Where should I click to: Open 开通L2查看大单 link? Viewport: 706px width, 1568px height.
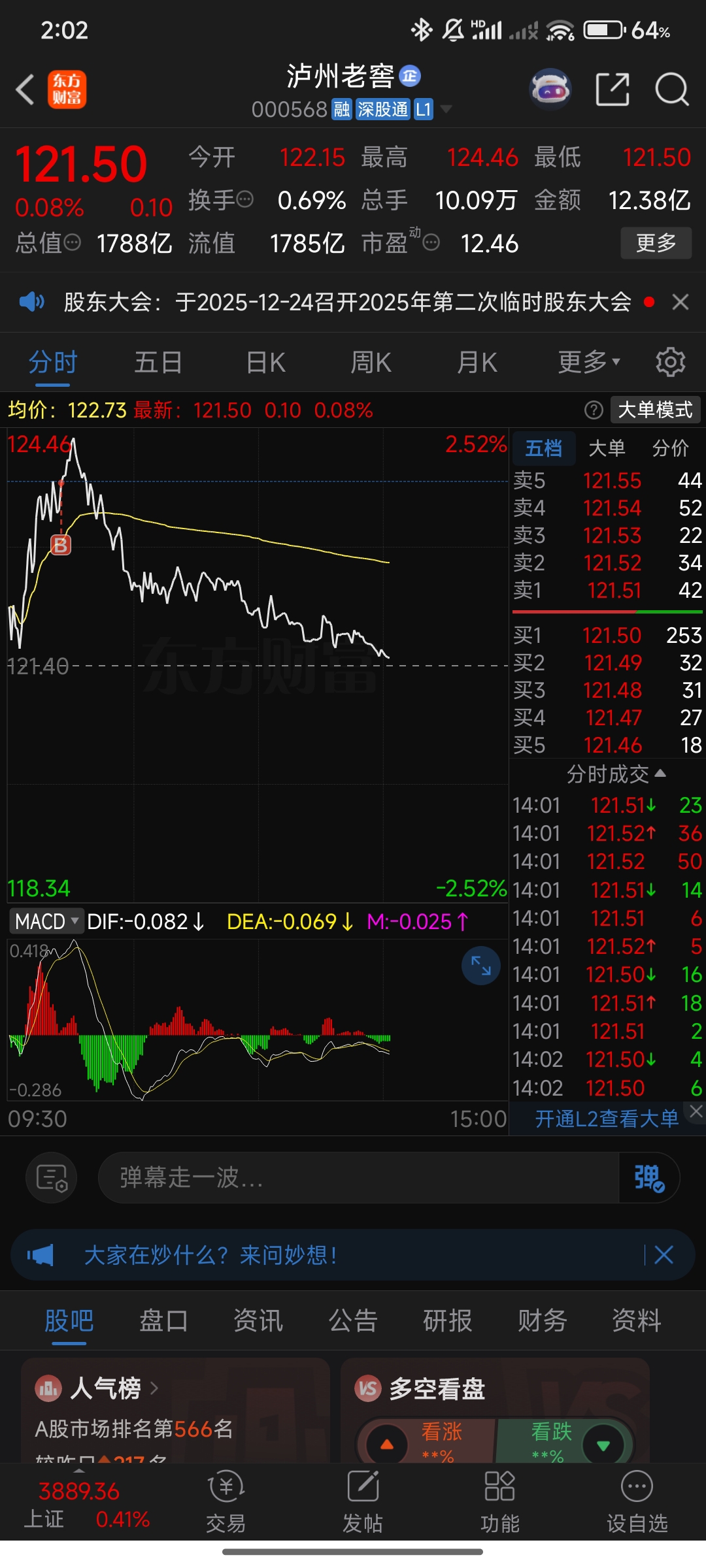coord(607,1119)
